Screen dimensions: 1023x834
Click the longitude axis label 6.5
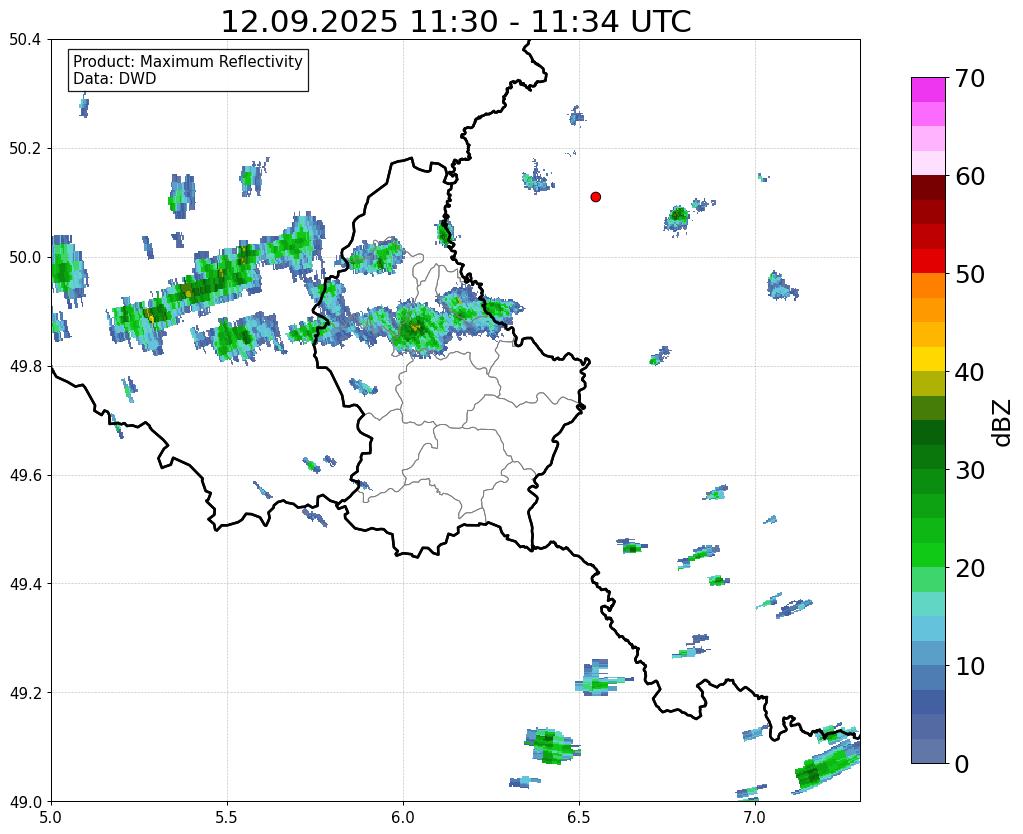click(x=579, y=817)
